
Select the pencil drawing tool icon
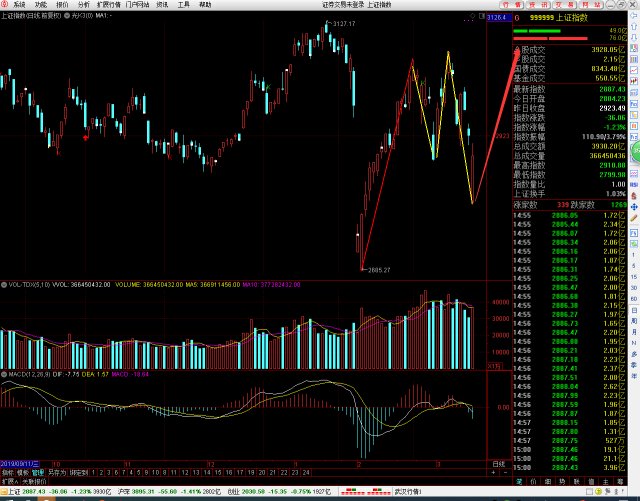point(634,218)
